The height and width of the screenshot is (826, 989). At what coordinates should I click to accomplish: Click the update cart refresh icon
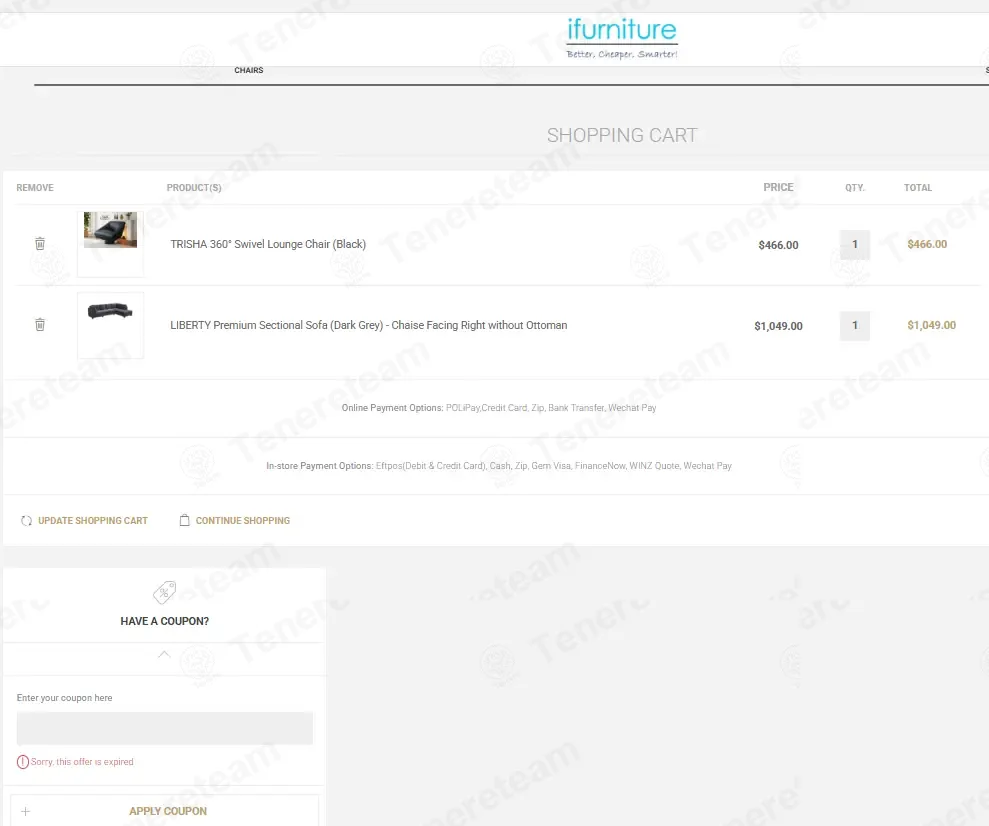pos(26,521)
